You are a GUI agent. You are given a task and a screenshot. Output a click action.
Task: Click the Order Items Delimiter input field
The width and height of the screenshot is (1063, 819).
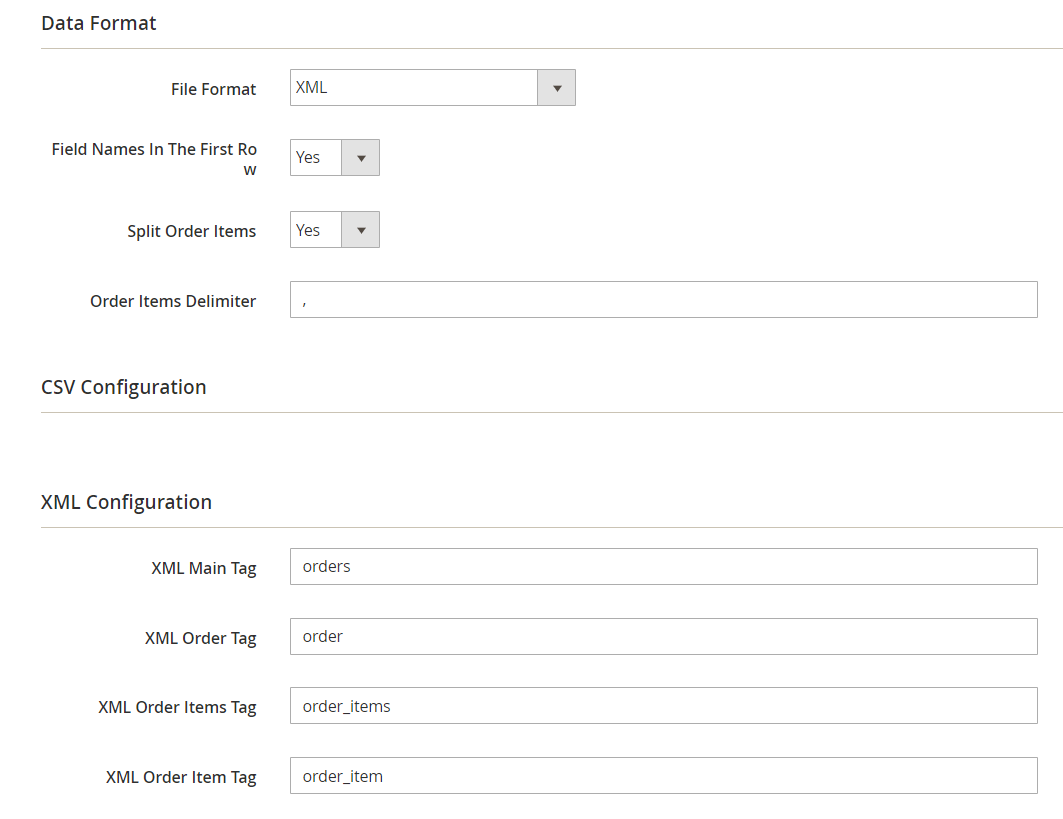click(x=664, y=300)
